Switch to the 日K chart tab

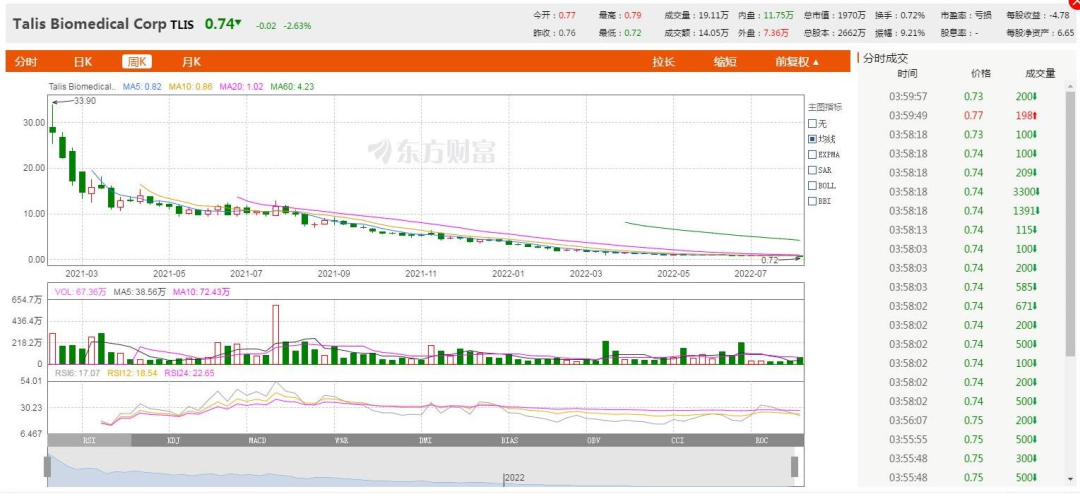83,62
